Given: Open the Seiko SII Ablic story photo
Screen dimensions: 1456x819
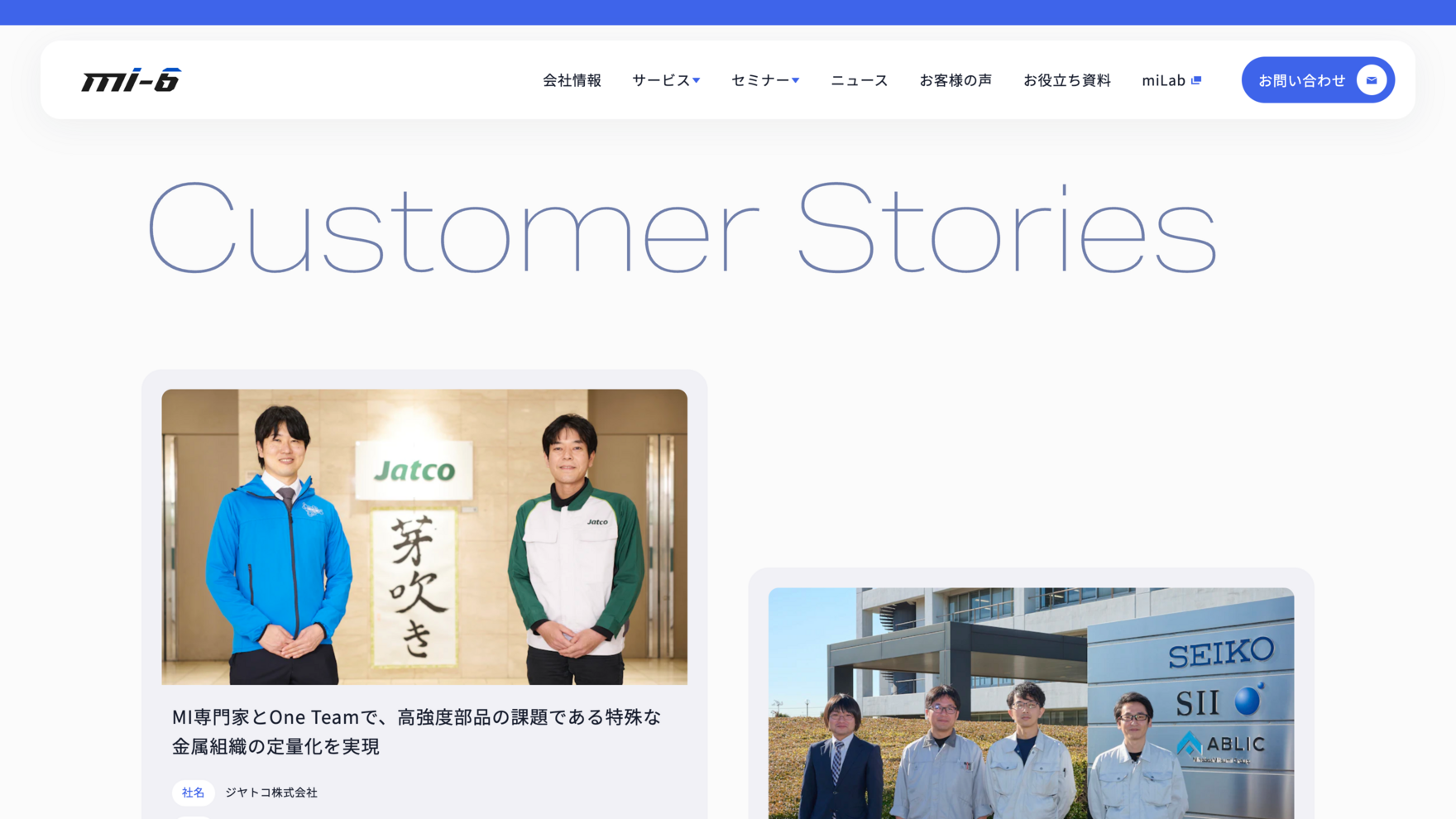Looking at the screenshot, I should [1031, 703].
